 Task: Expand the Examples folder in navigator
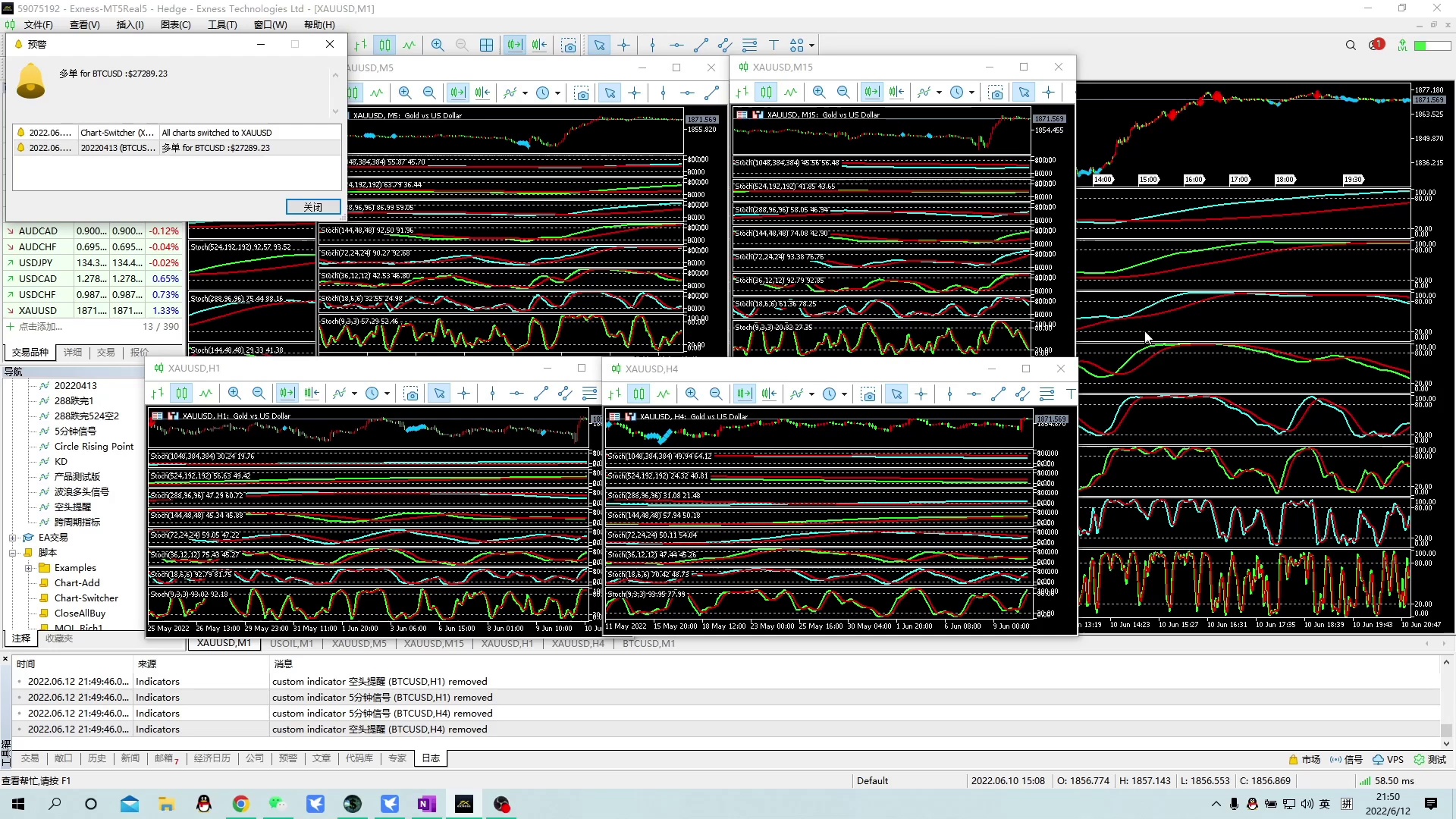pyautogui.click(x=28, y=568)
